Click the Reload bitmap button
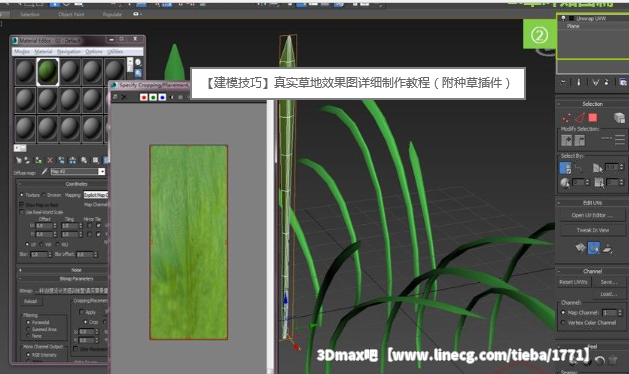 (30, 301)
